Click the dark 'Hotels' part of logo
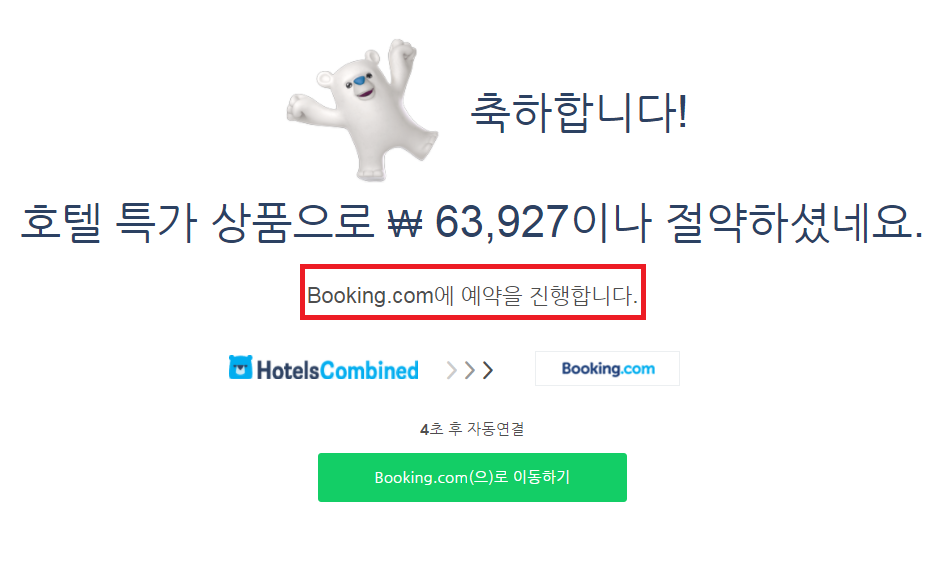 289,371
